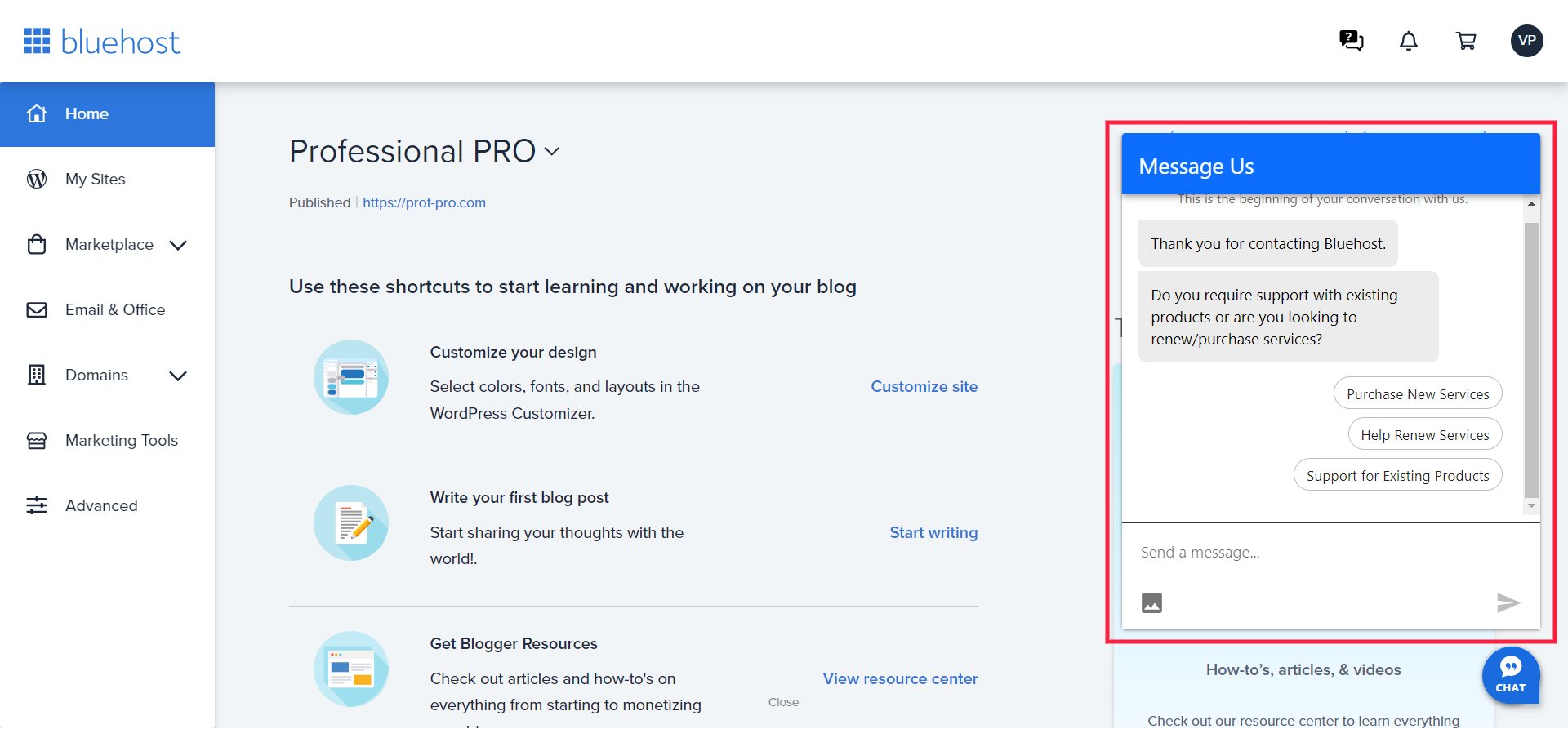The width and height of the screenshot is (1568, 729).
Task: Click the Start writing link
Action: coord(933,532)
